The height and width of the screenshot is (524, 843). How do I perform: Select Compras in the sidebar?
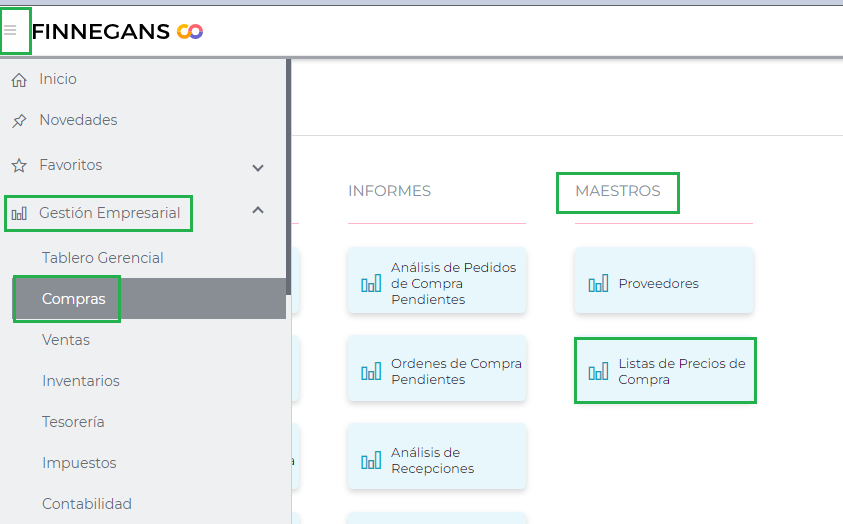[74, 299]
